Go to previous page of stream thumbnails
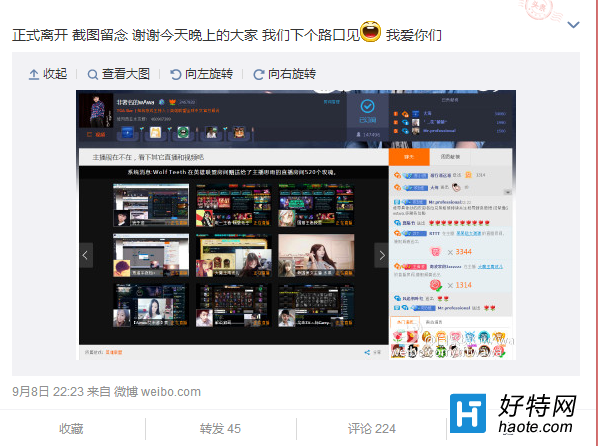This screenshot has height=446, width=598. point(86,255)
